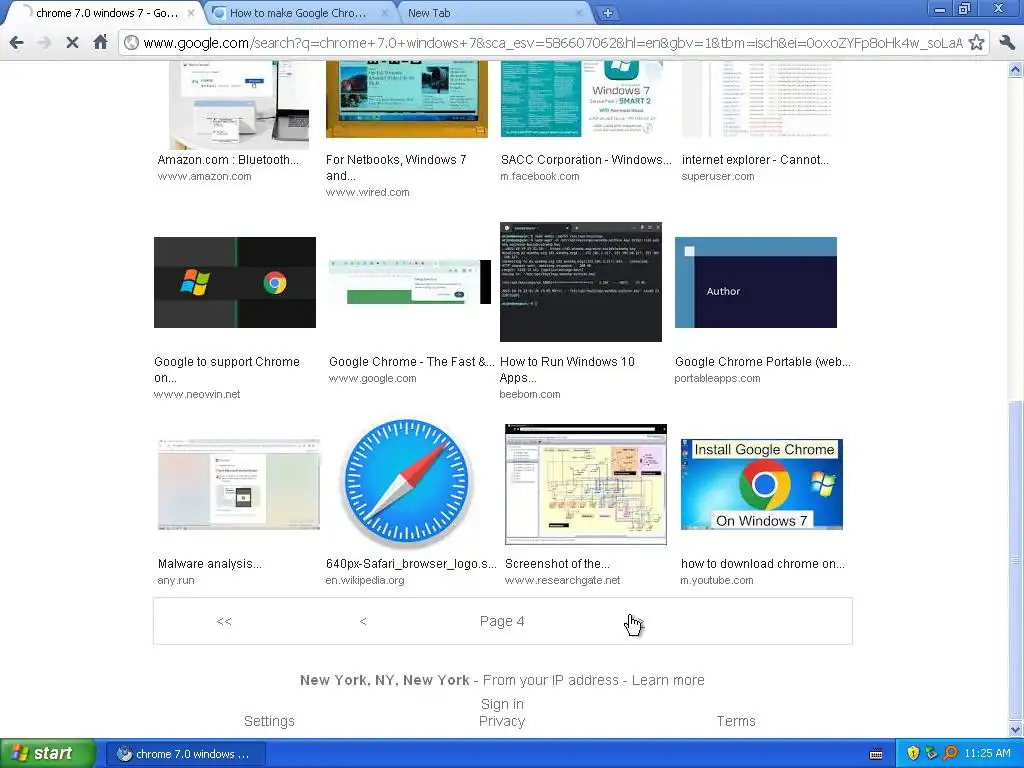Click 'Google to support Chrome on...' link
This screenshot has width=1024, height=768.
227,370
